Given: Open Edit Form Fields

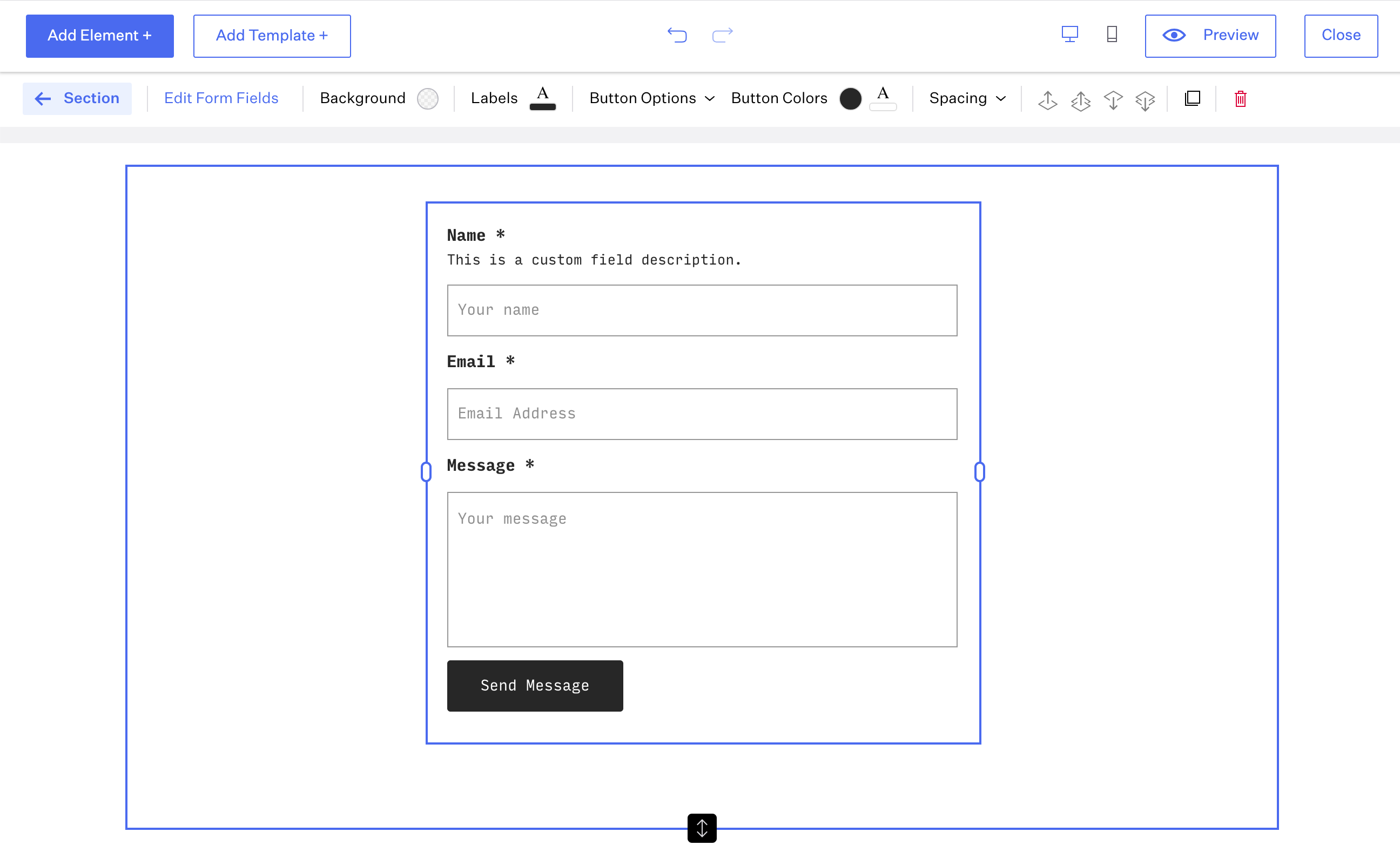Looking at the screenshot, I should click(221, 98).
